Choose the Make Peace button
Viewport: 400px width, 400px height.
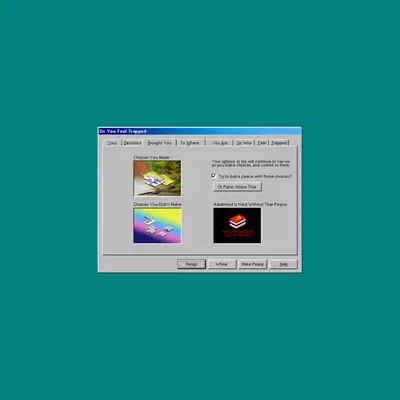(x=252, y=264)
